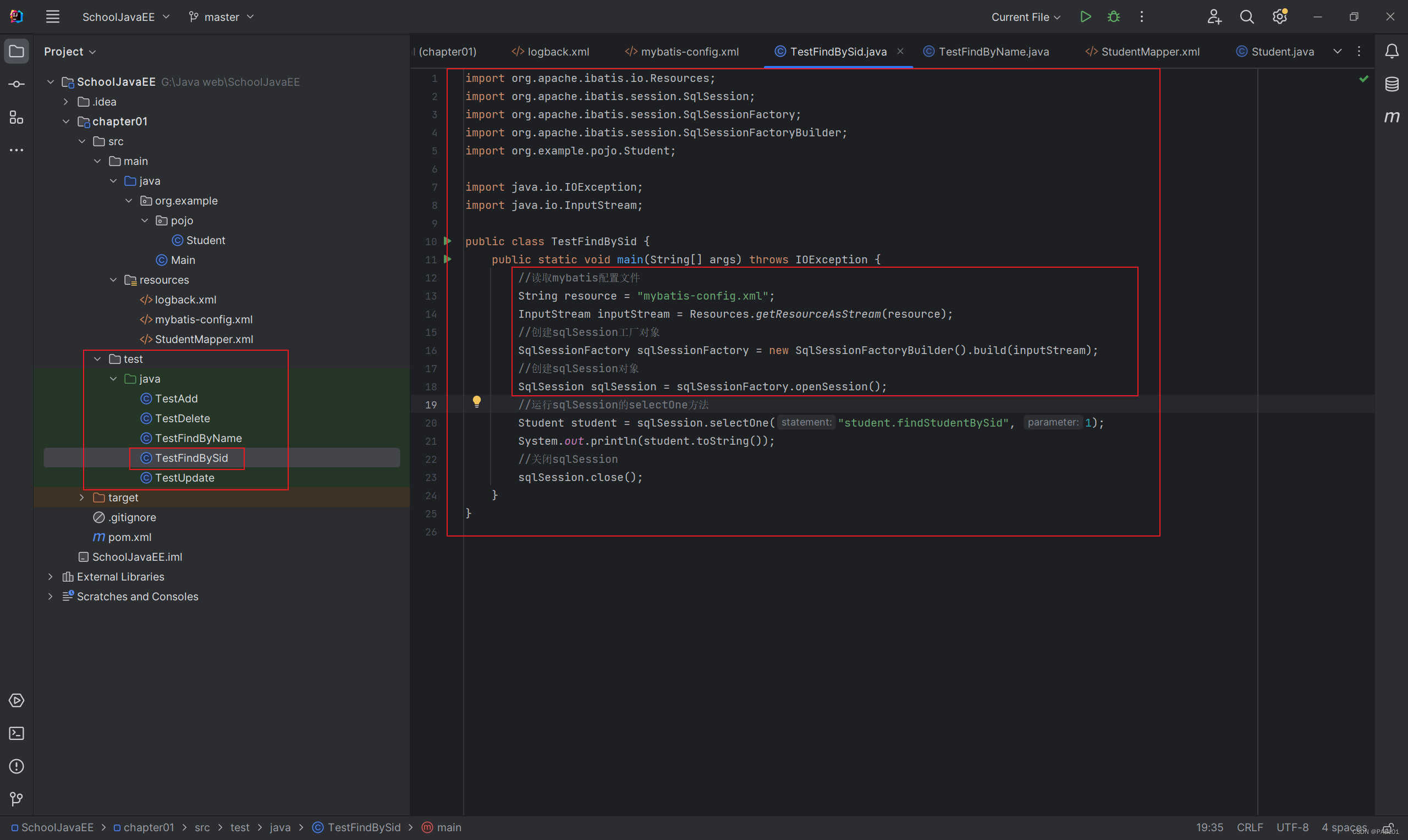Open editor tab options menu
The height and width of the screenshot is (840, 1408).
(x=1358, y=52)
